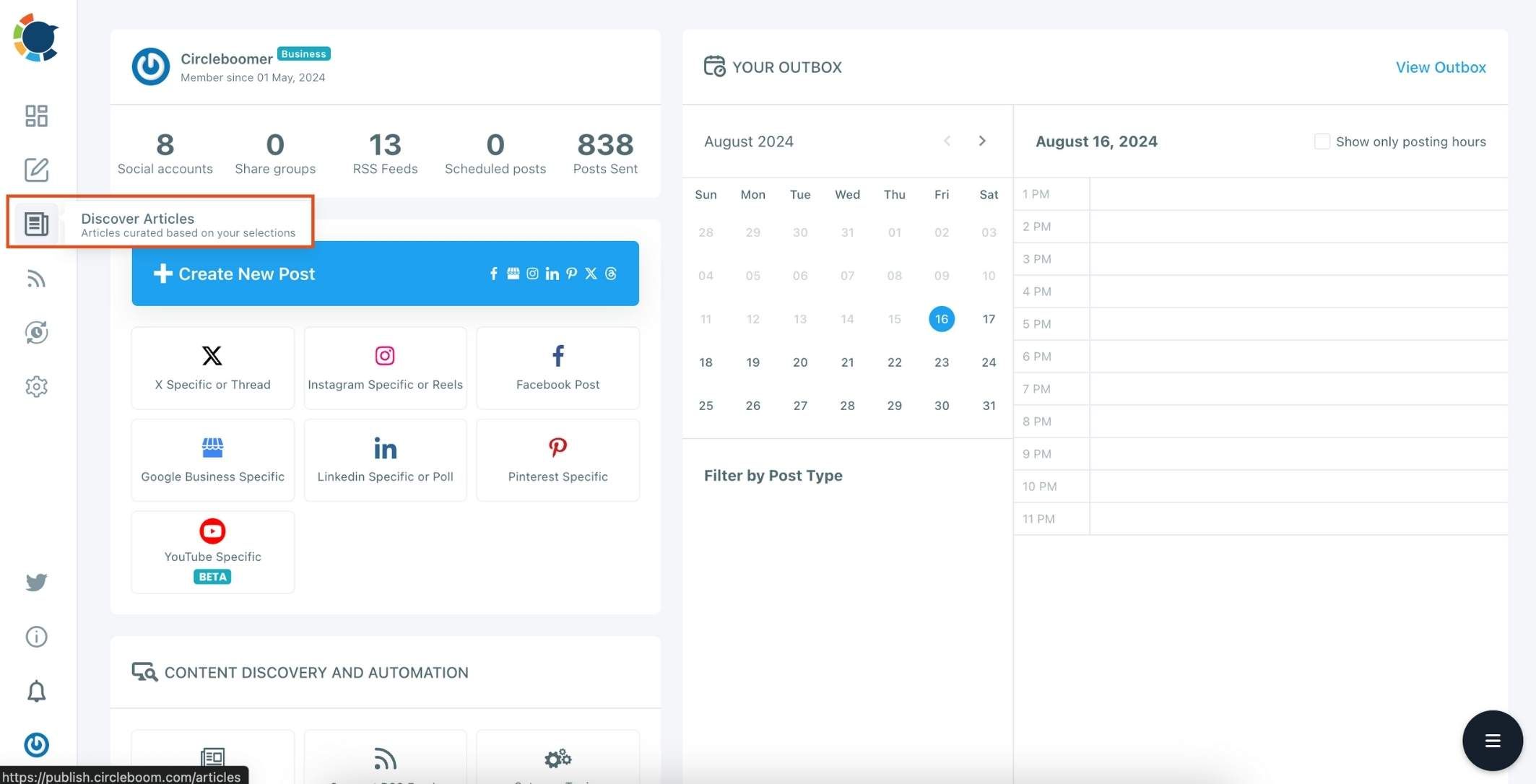The height and width of the screenshot is (784, 1536).
Task: Toggle Show only posting hours checkbox
Action: click(1322, 141)
